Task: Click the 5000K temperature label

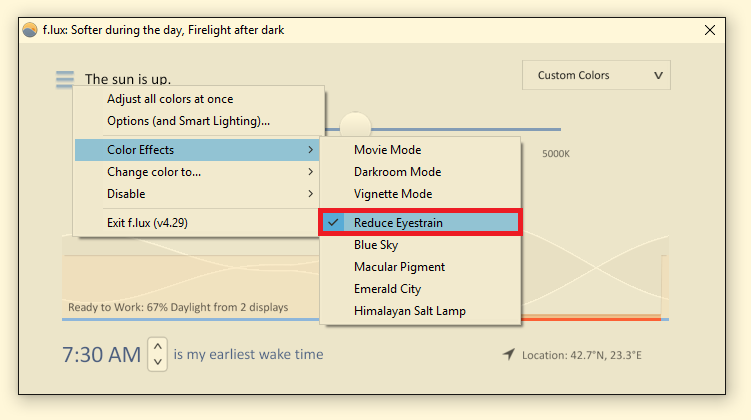Action: click(556, 154)
